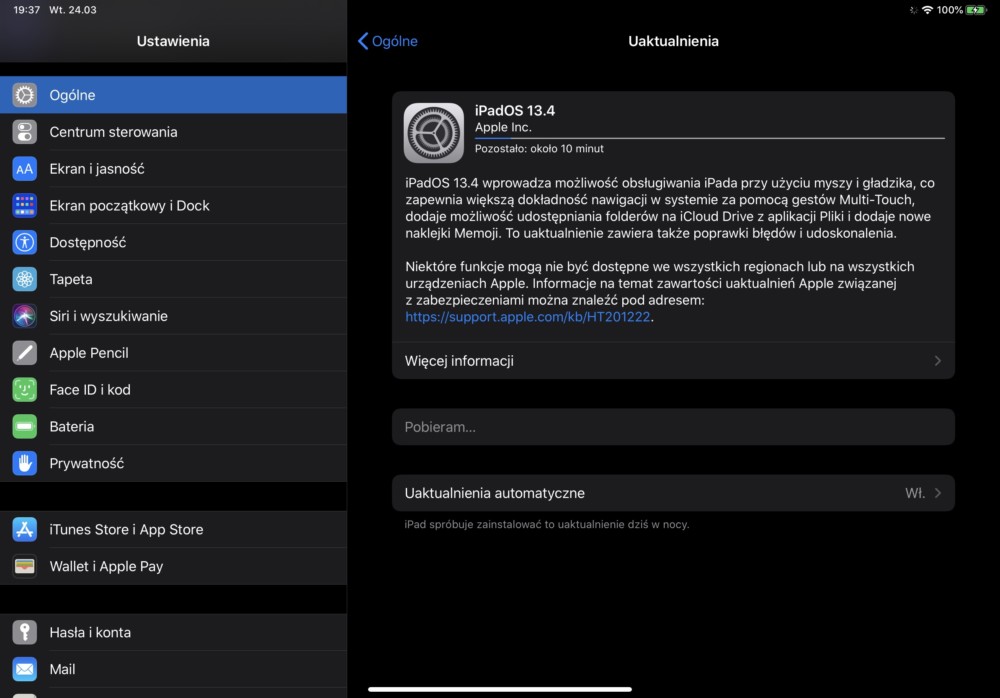Open Uaktualnienia automatyczne setting

(673, 493)
